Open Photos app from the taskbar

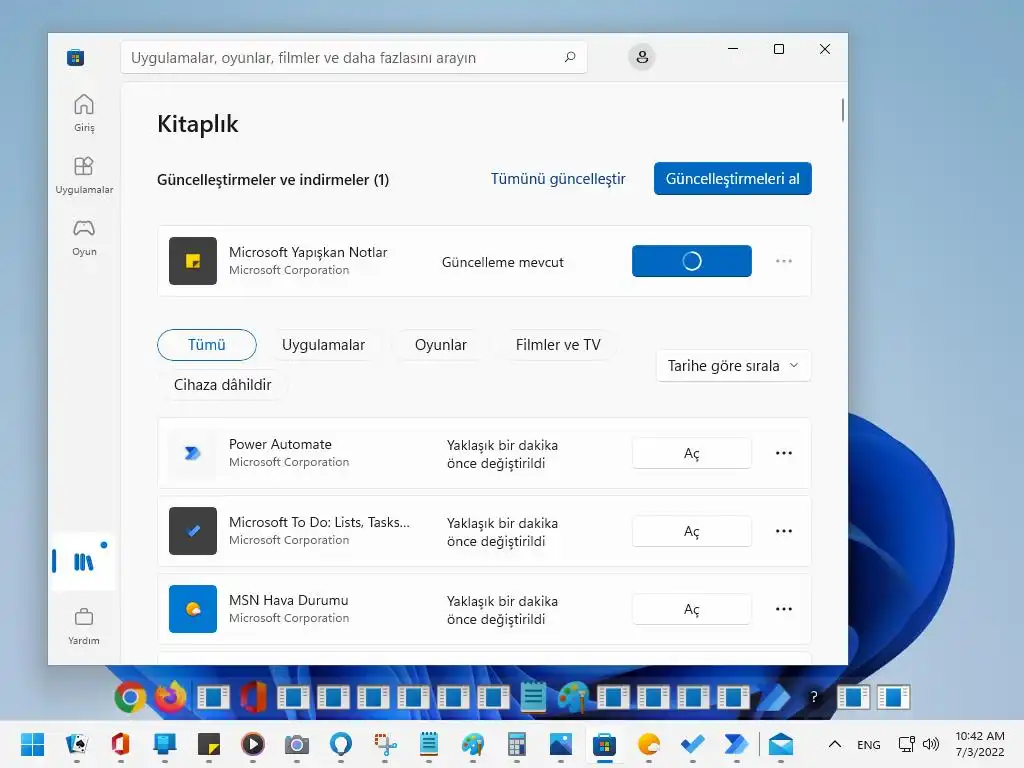pos(560,744)
